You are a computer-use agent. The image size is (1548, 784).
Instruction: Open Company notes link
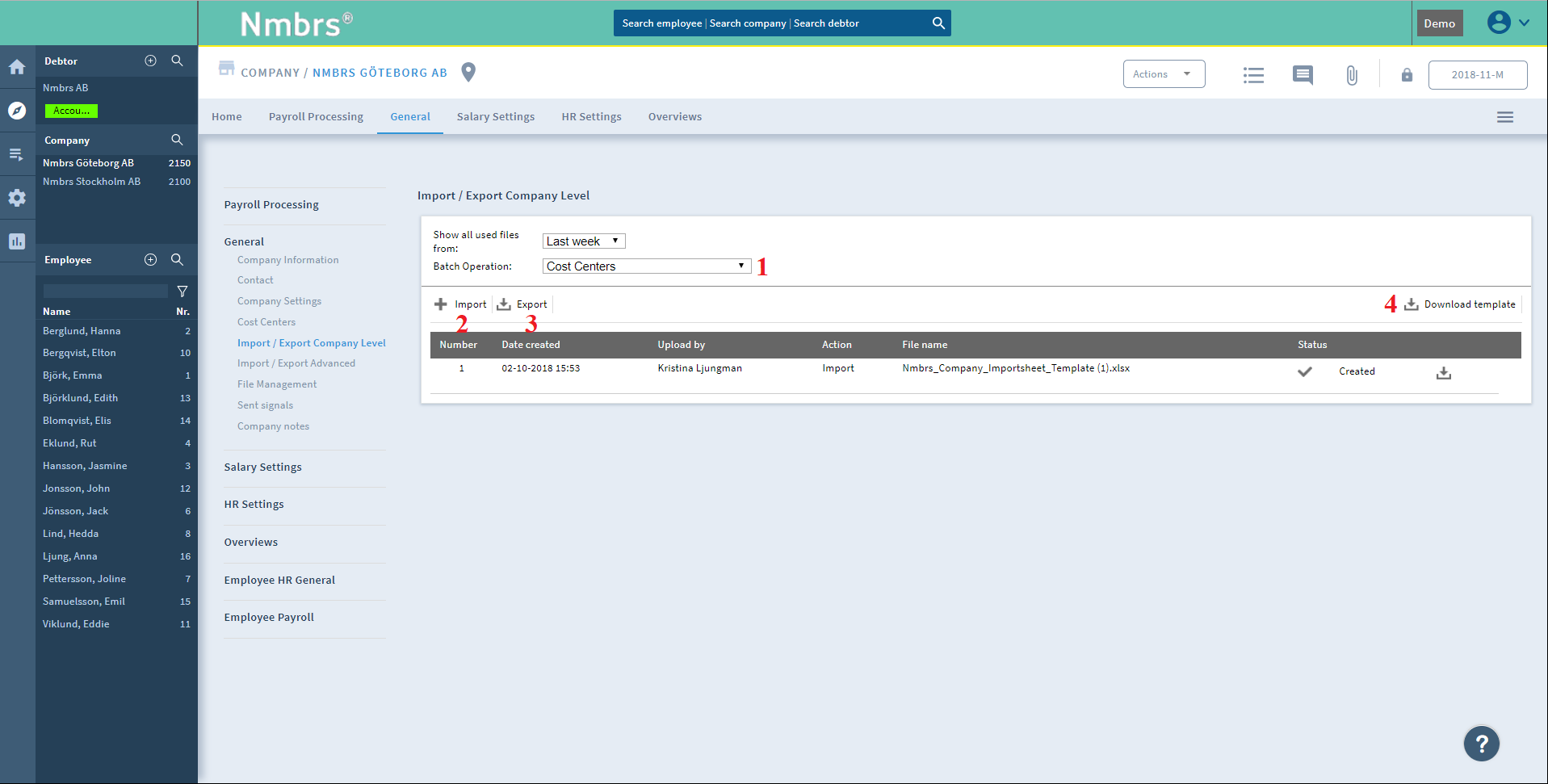point(273,426)
